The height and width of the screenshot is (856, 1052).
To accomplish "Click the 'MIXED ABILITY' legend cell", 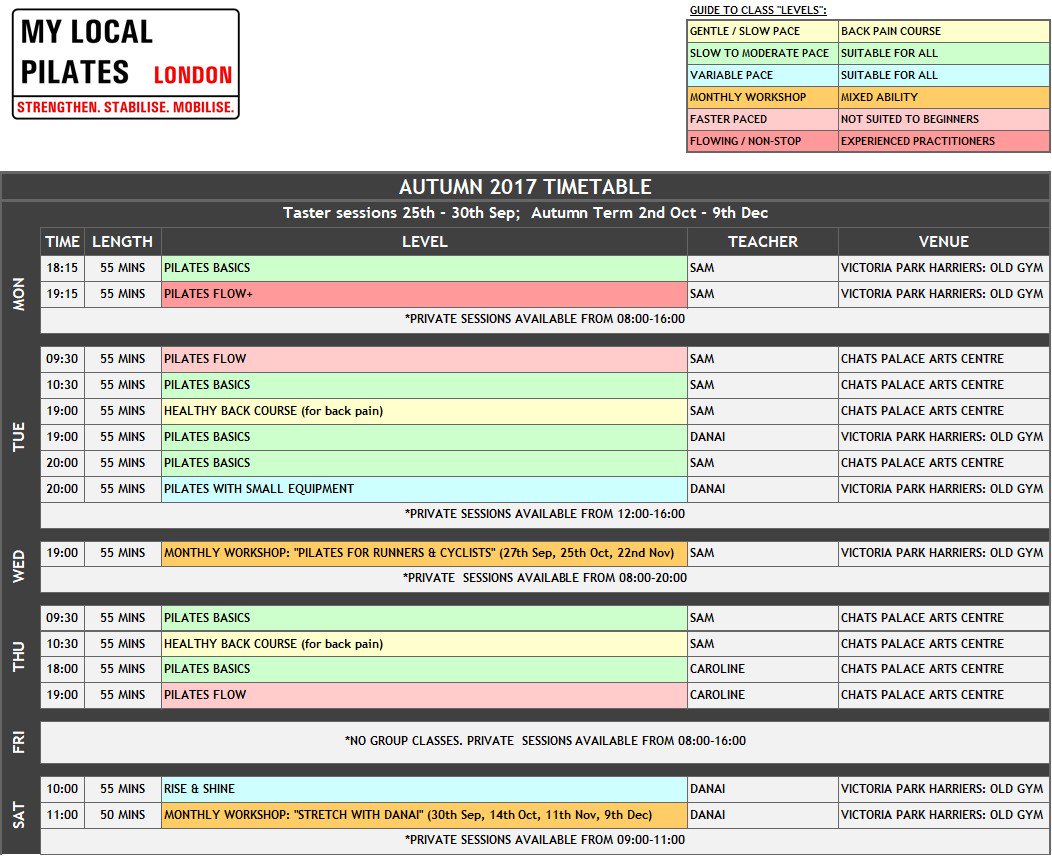I will tap(944, 97).
